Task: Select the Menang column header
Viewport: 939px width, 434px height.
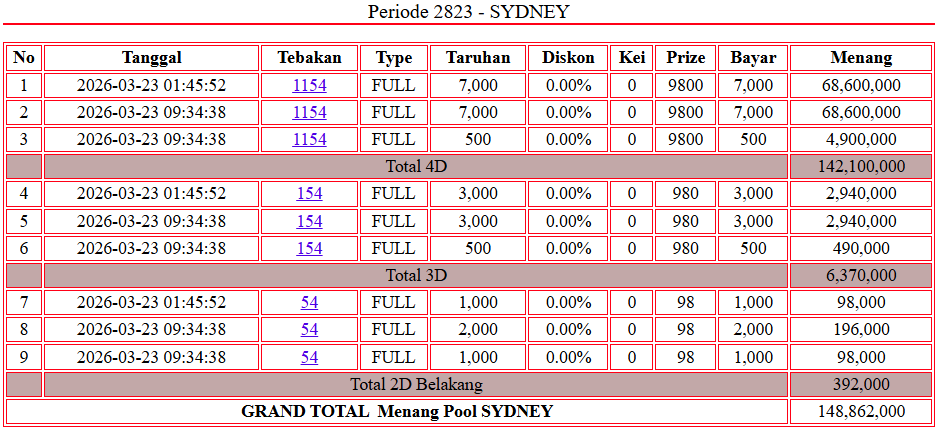Action: pyautogui.click(x=861, y=58)
